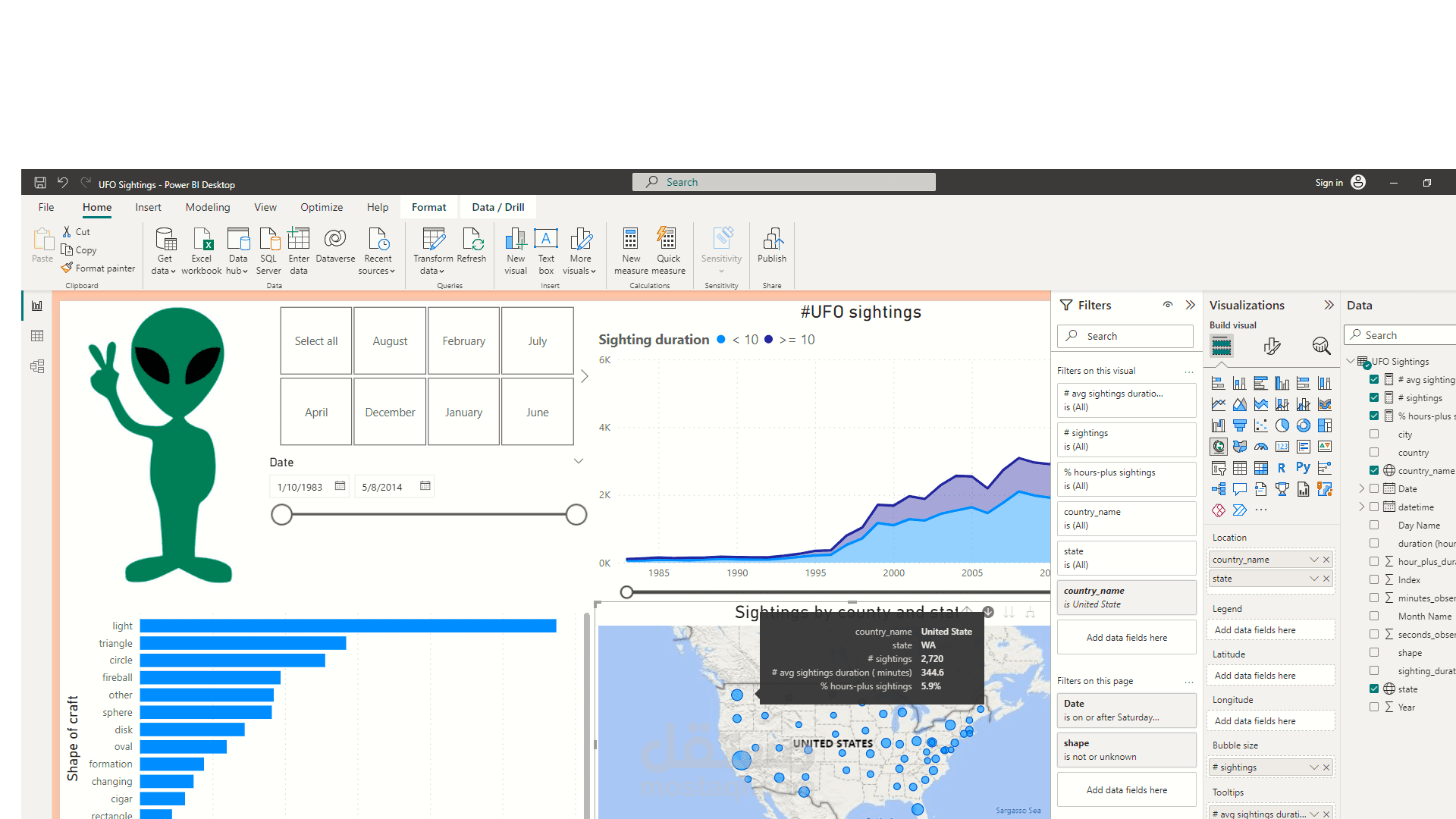
Task: Click the Enter data icon
Action: 299,250
